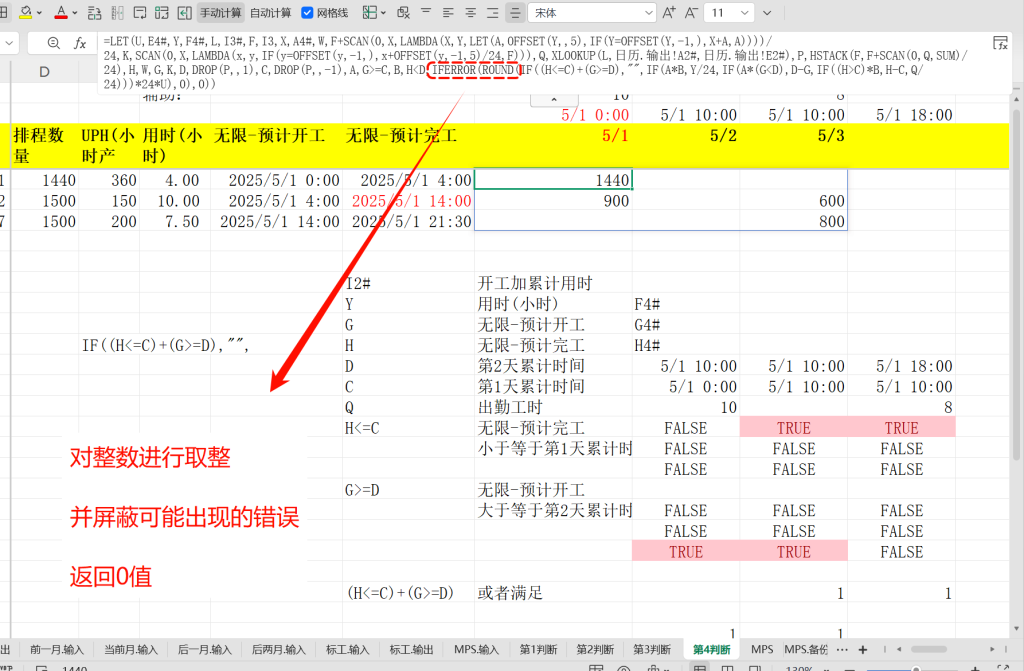This screenshot has height=671, width=1024.
Task: Align text right in the cell
Action: point(492,12)
